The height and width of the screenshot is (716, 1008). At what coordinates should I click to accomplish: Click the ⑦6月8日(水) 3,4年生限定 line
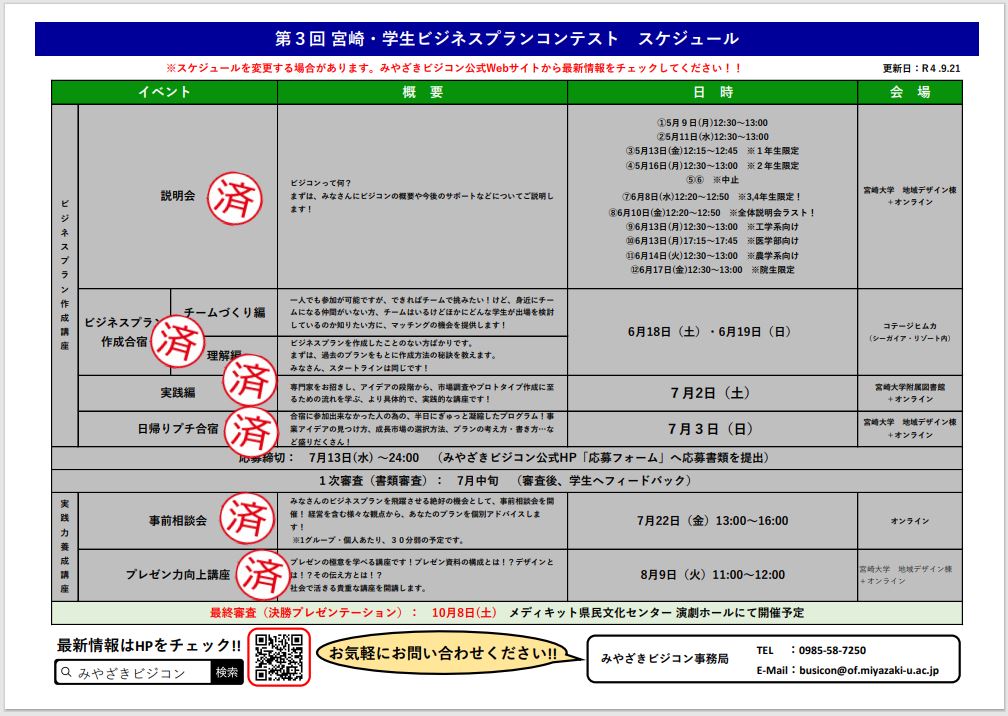point(712,197)
